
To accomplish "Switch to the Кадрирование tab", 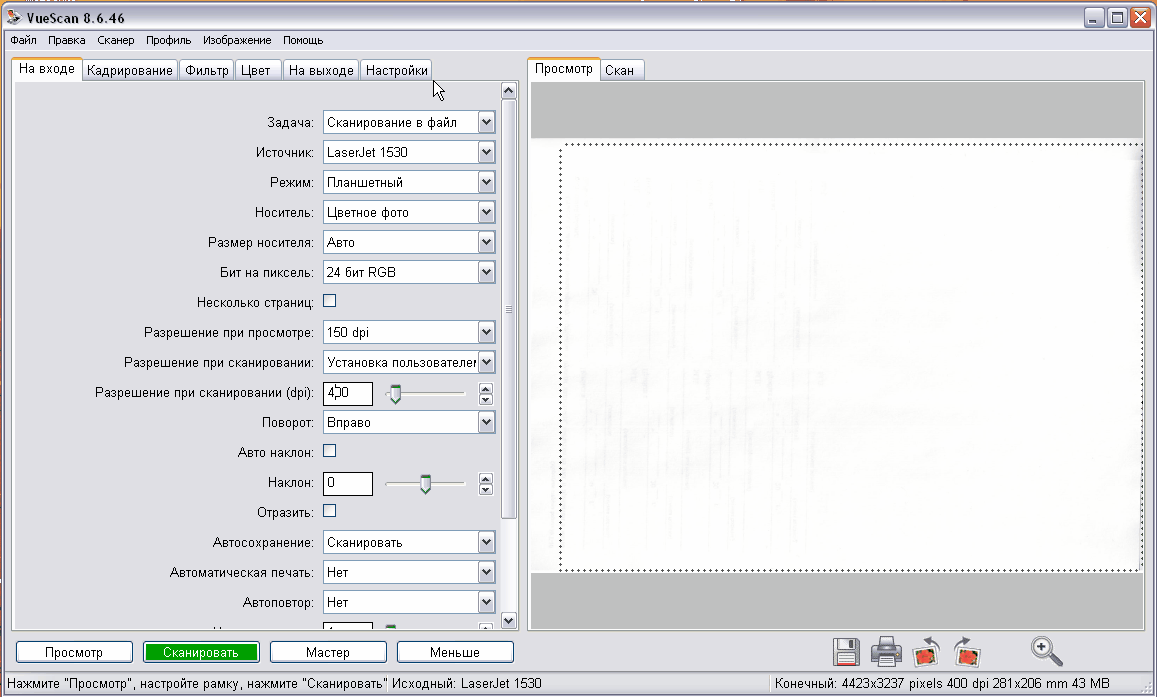I will (129, 70).
